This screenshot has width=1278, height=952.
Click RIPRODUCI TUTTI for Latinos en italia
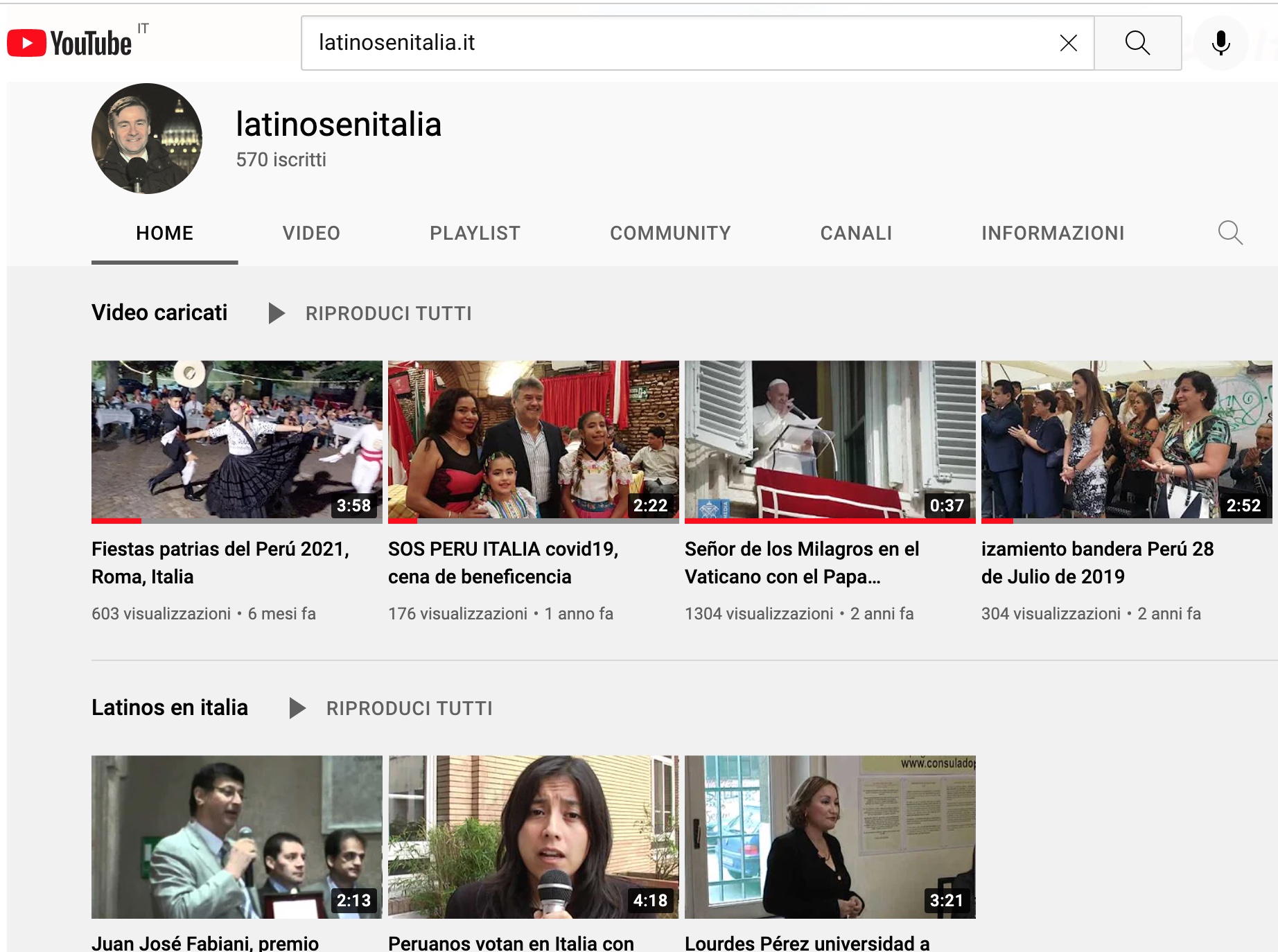409,709
